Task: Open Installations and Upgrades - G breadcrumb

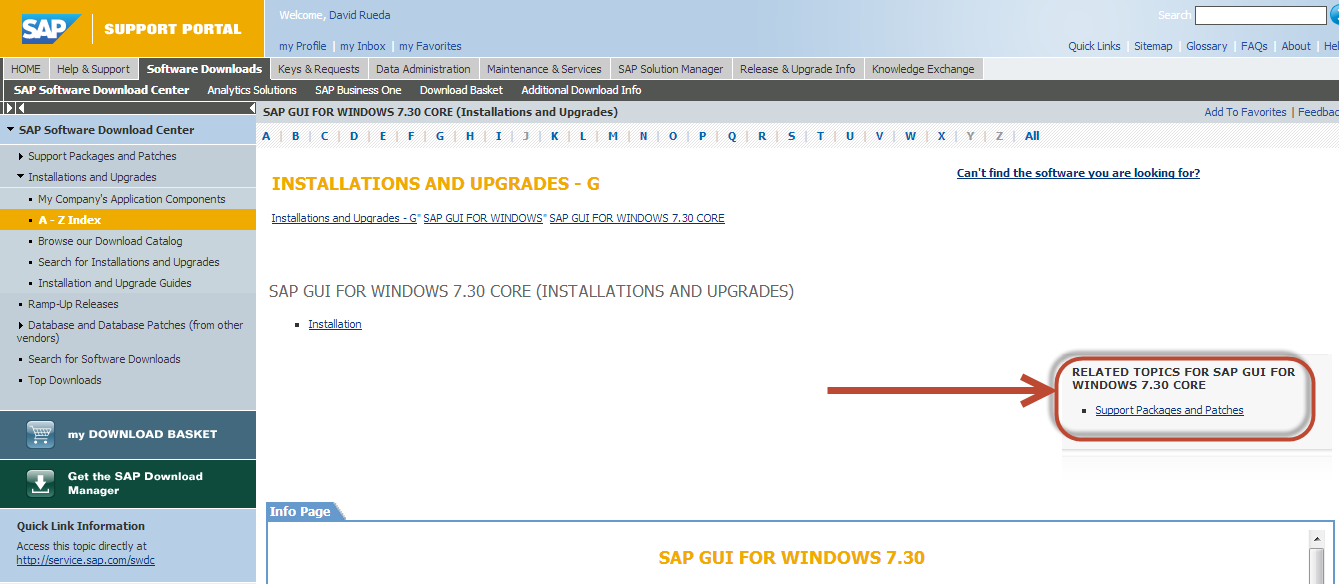Action: [344, 218]
